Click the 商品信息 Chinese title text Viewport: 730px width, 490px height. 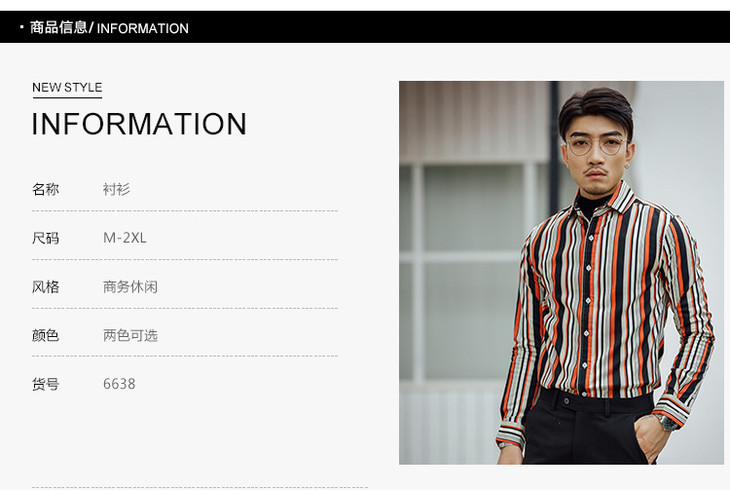[59, 27]
